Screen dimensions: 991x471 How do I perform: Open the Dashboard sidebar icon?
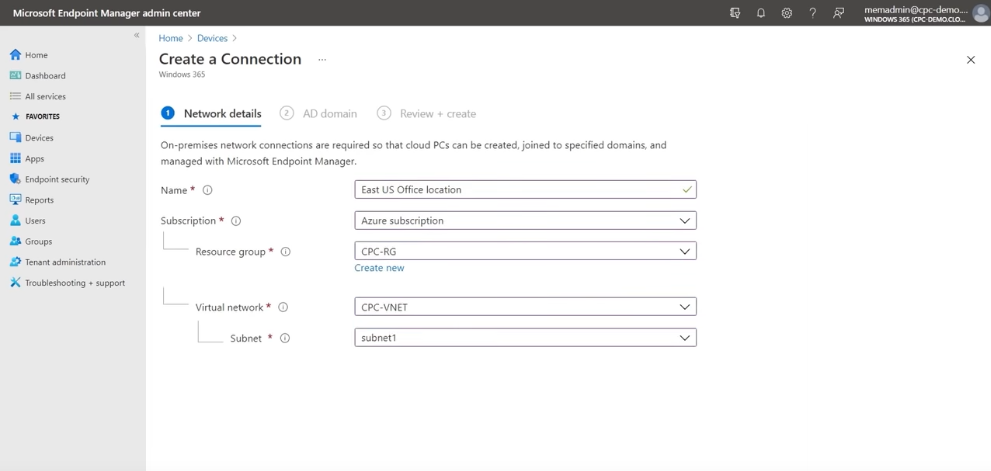pyautogui.click(x=15, y=75)
